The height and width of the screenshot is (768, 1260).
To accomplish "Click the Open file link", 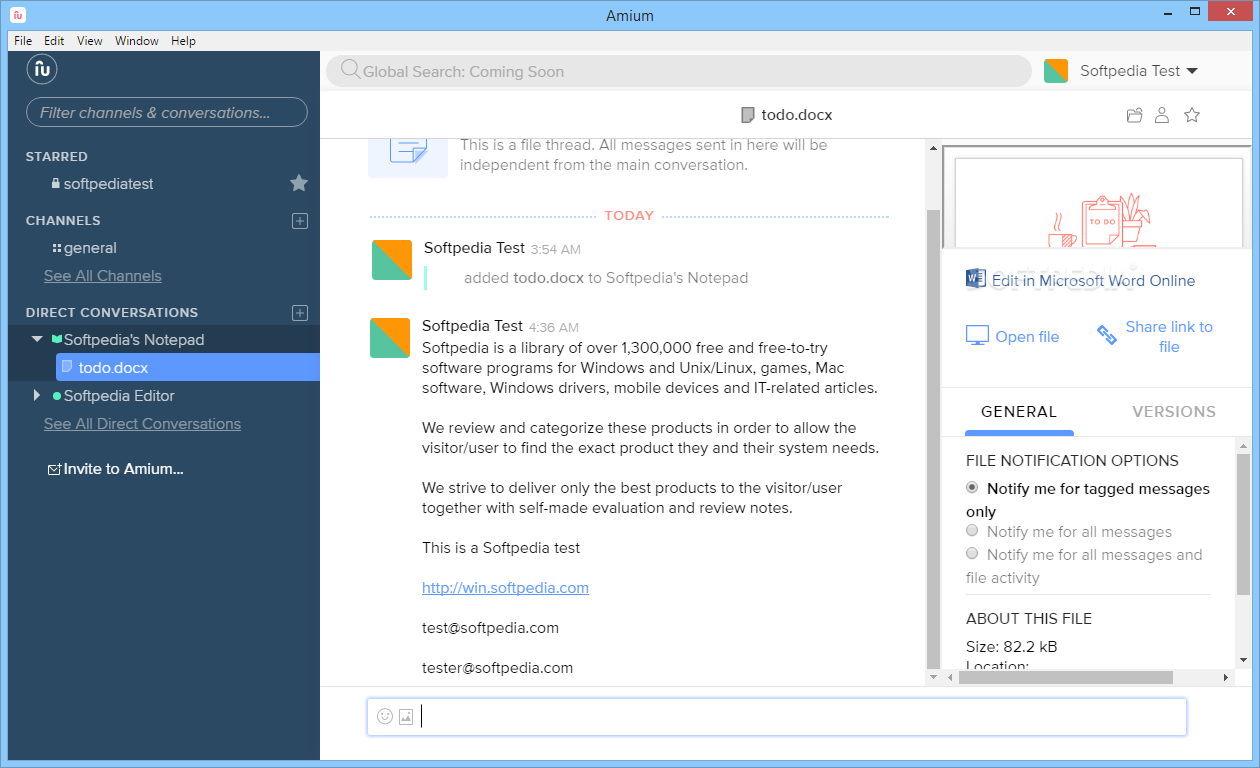I will 1027,337.
